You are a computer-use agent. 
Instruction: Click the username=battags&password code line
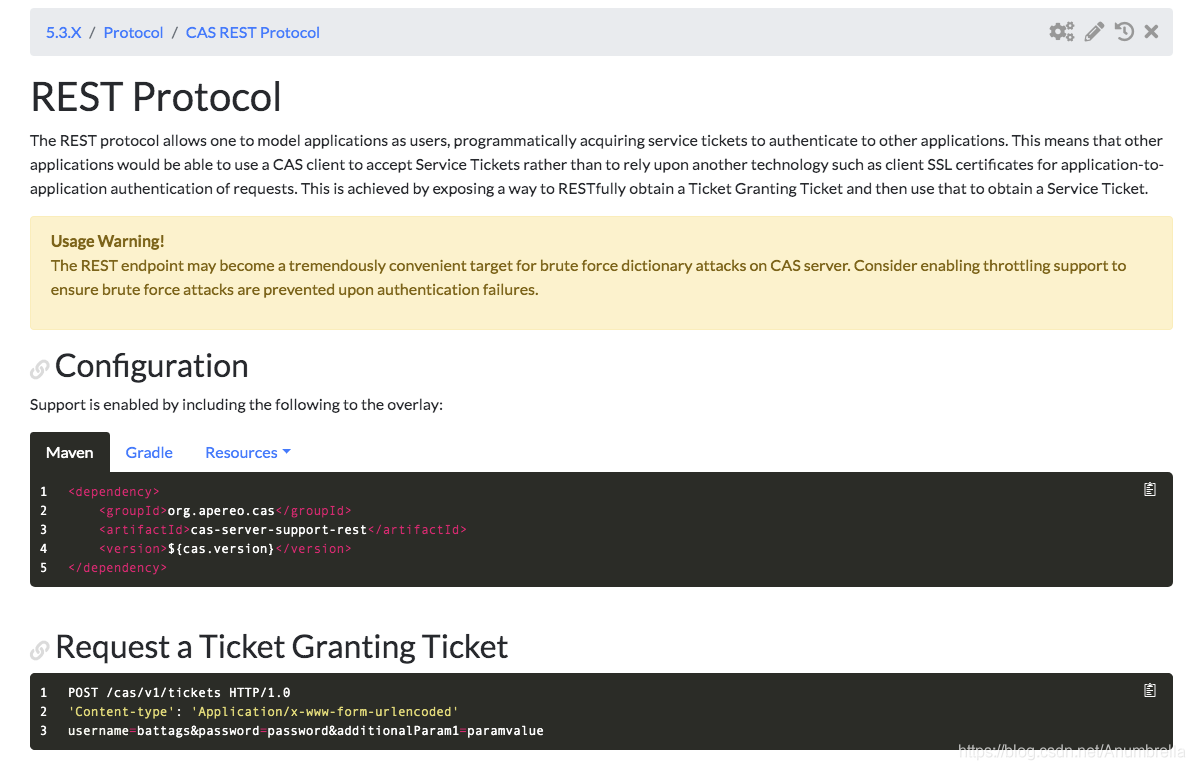point(306,731)
